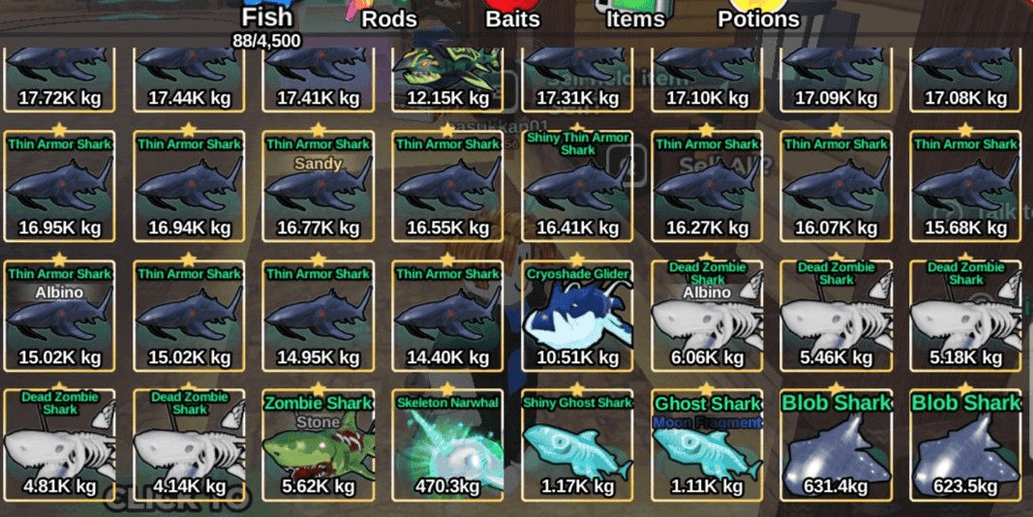Viewport: 1033px width, 517px height.
Task: Select the Cryoshade Glider 10.51K kg fish
Action: coord(577,316)
